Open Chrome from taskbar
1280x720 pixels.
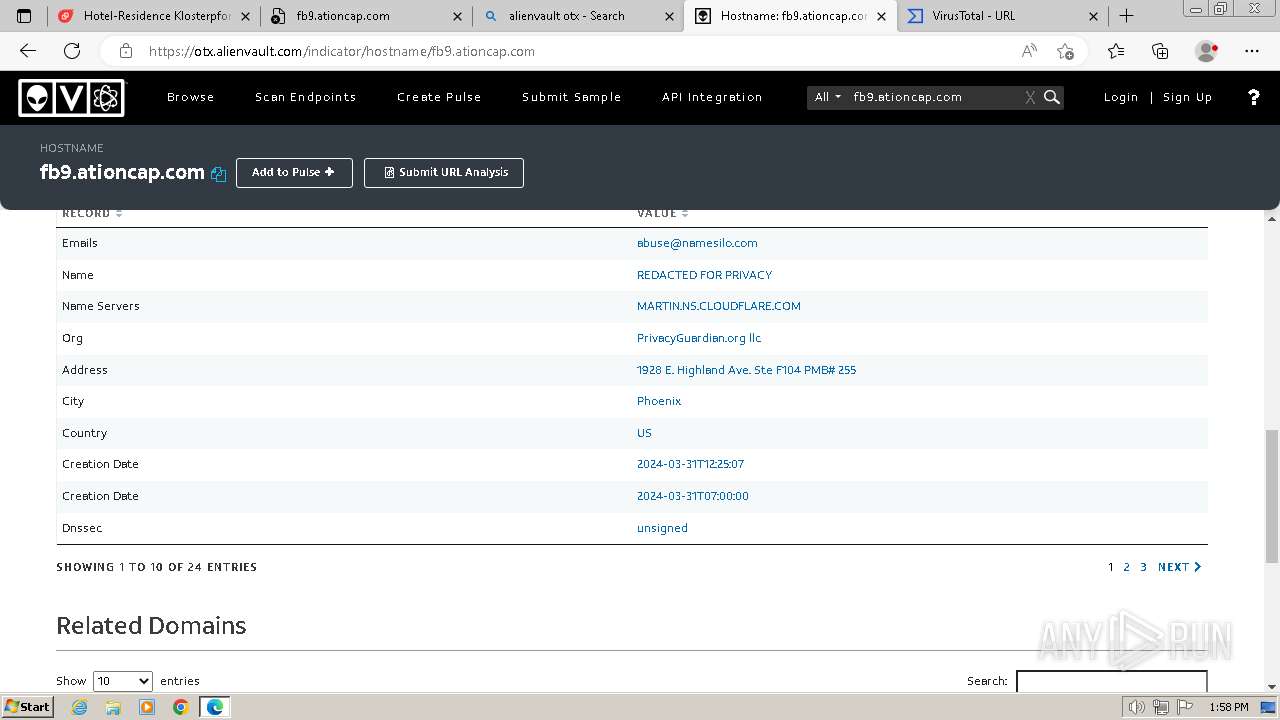pyautogui.click(x=181, y=707)
